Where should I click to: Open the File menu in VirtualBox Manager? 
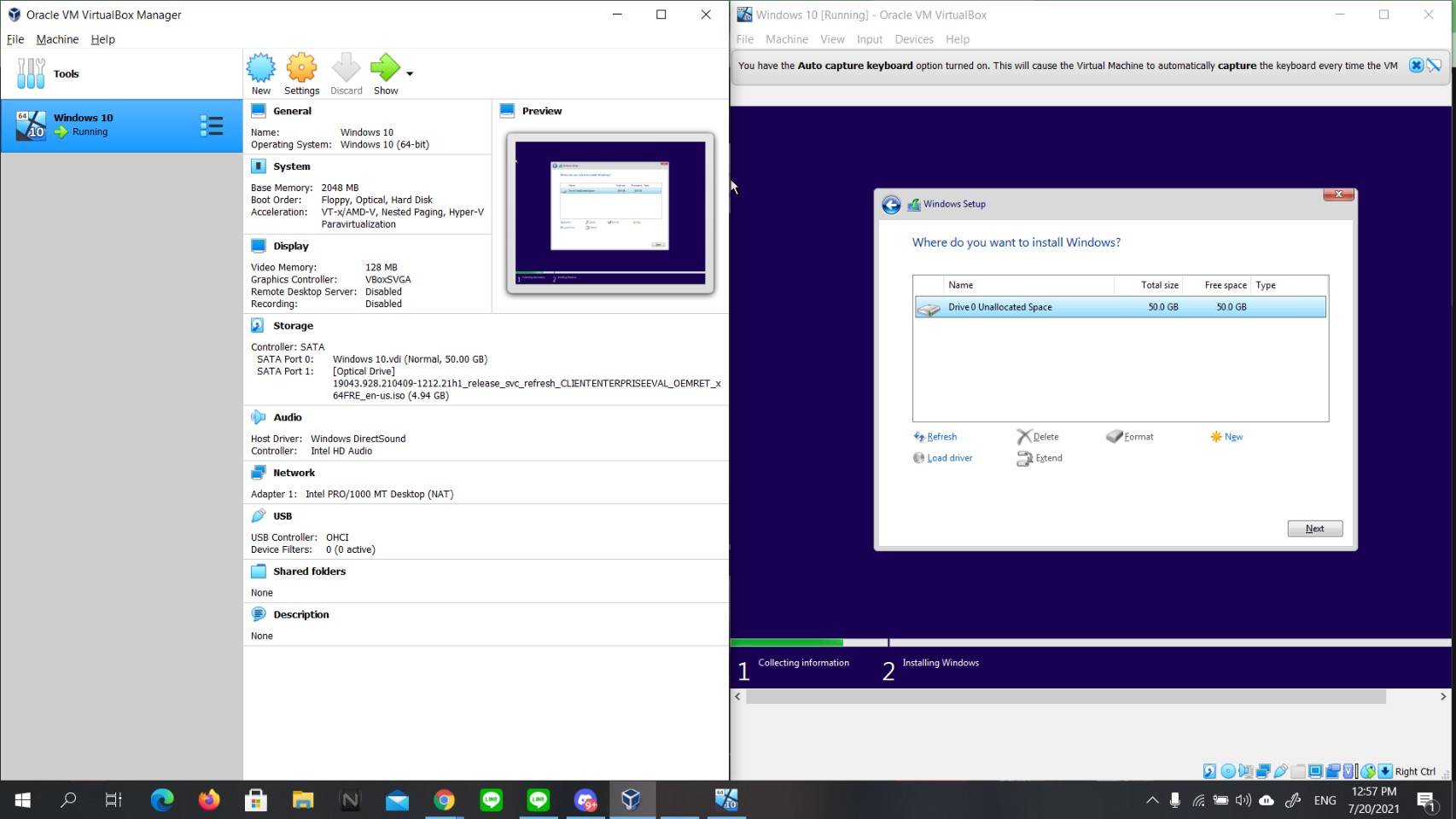15,39
